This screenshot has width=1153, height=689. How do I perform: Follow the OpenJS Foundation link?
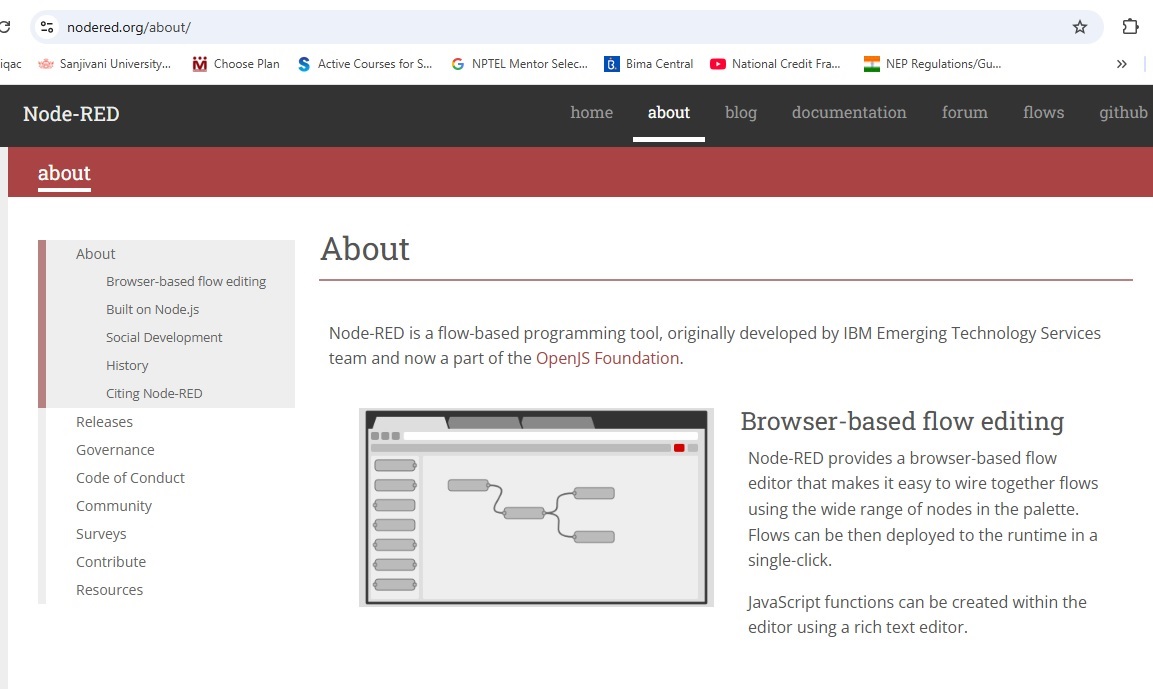(607, 358)
